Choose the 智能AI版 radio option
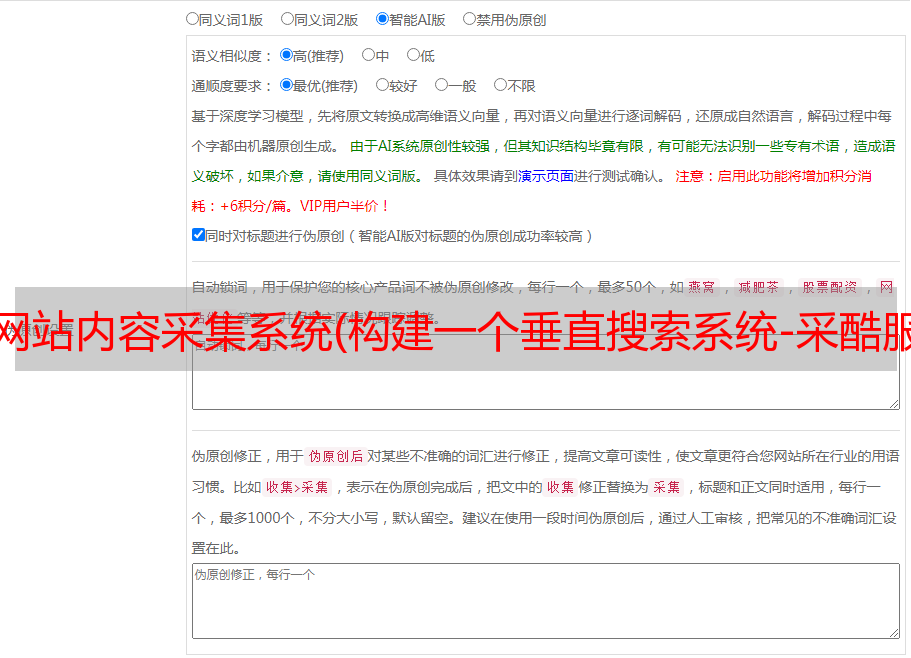Image resolution: width=911 pixels, height=658 pixels. click(382, 19)
